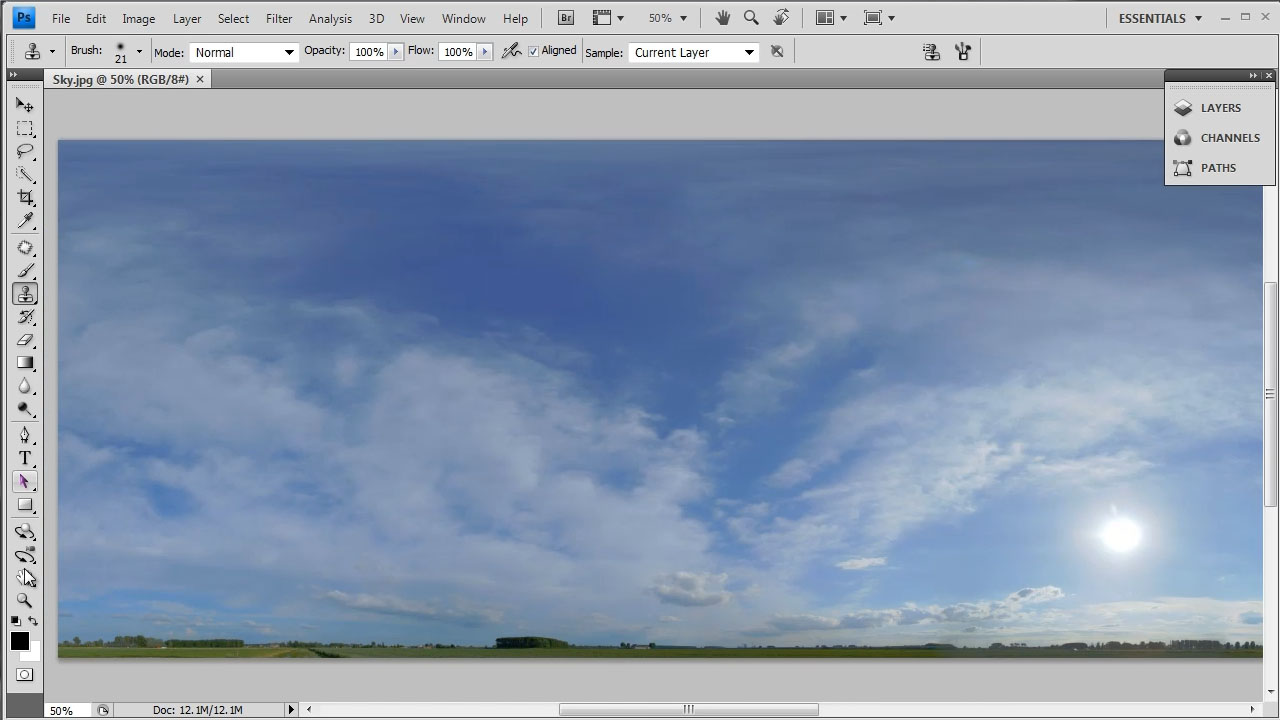Viewport: 1280px width, 720px height.
Task: Activate Zoom tool in application bar
Action: pyautogui.click(x=751, y=18)
